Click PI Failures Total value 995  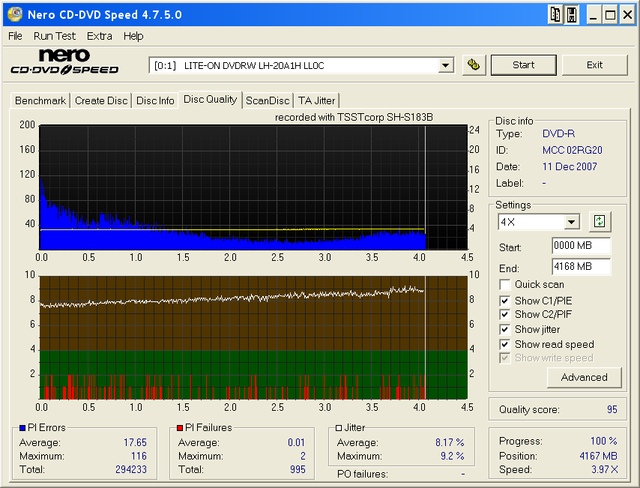pyautogui.click(x=298, y=469)
